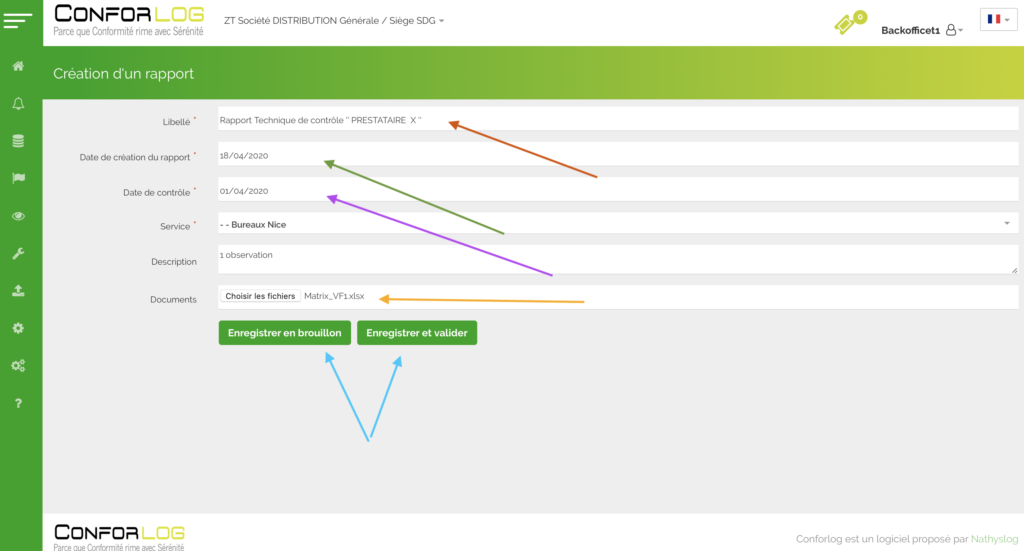Click the database stack icon in sidebar

(x=18, y=141)
